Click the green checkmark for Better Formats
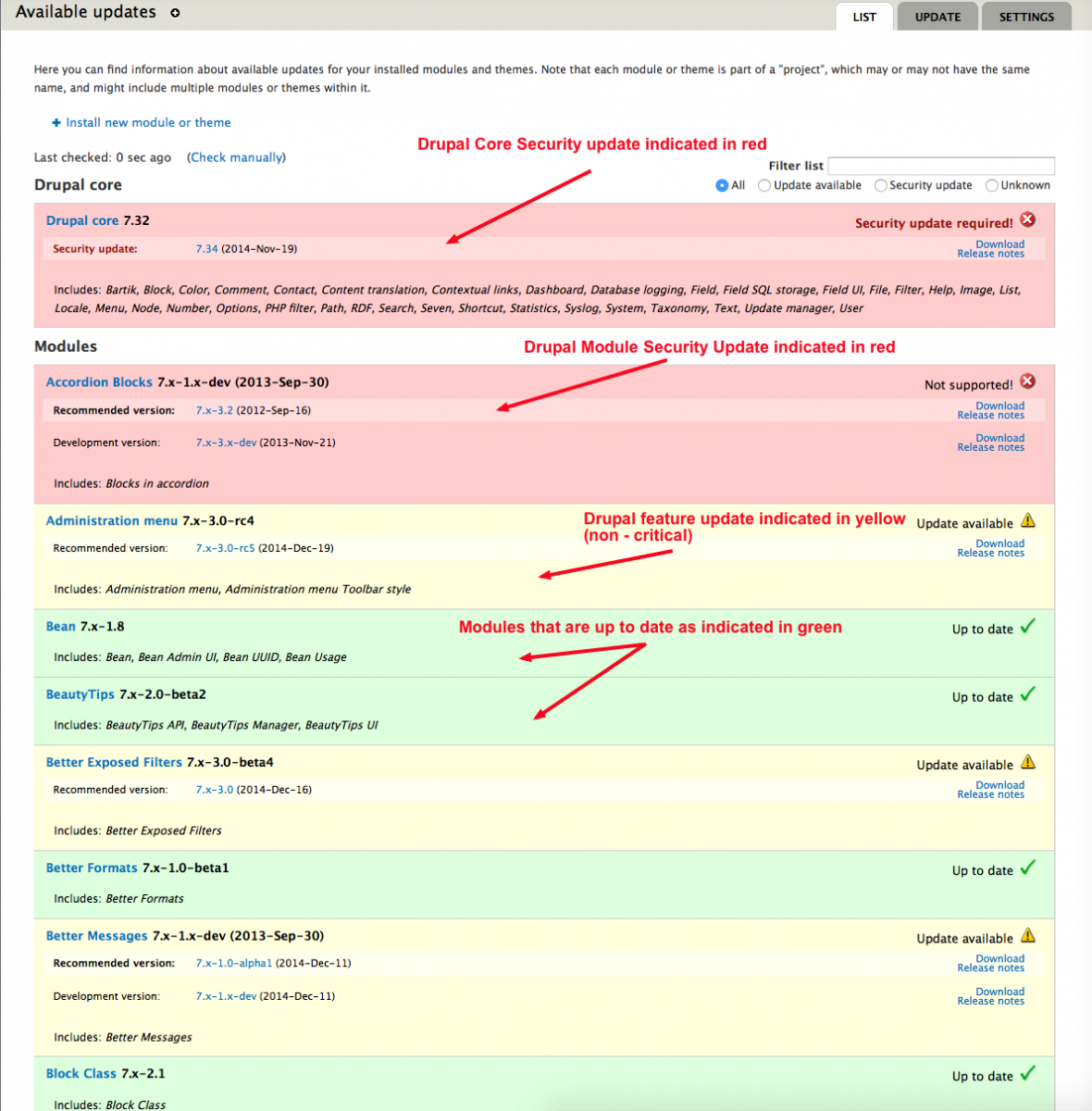Image resolution: width=1092 pixels, height=1111 pixels. pos(1028,868)
